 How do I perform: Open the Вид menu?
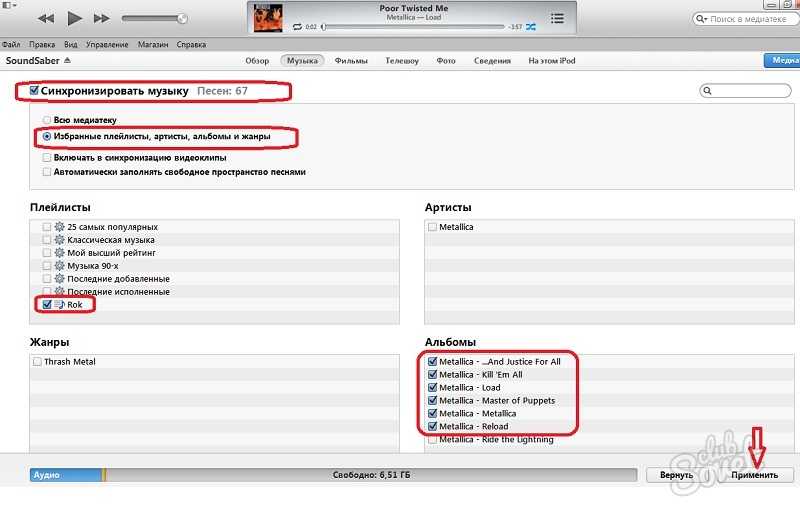pos(70,44)
